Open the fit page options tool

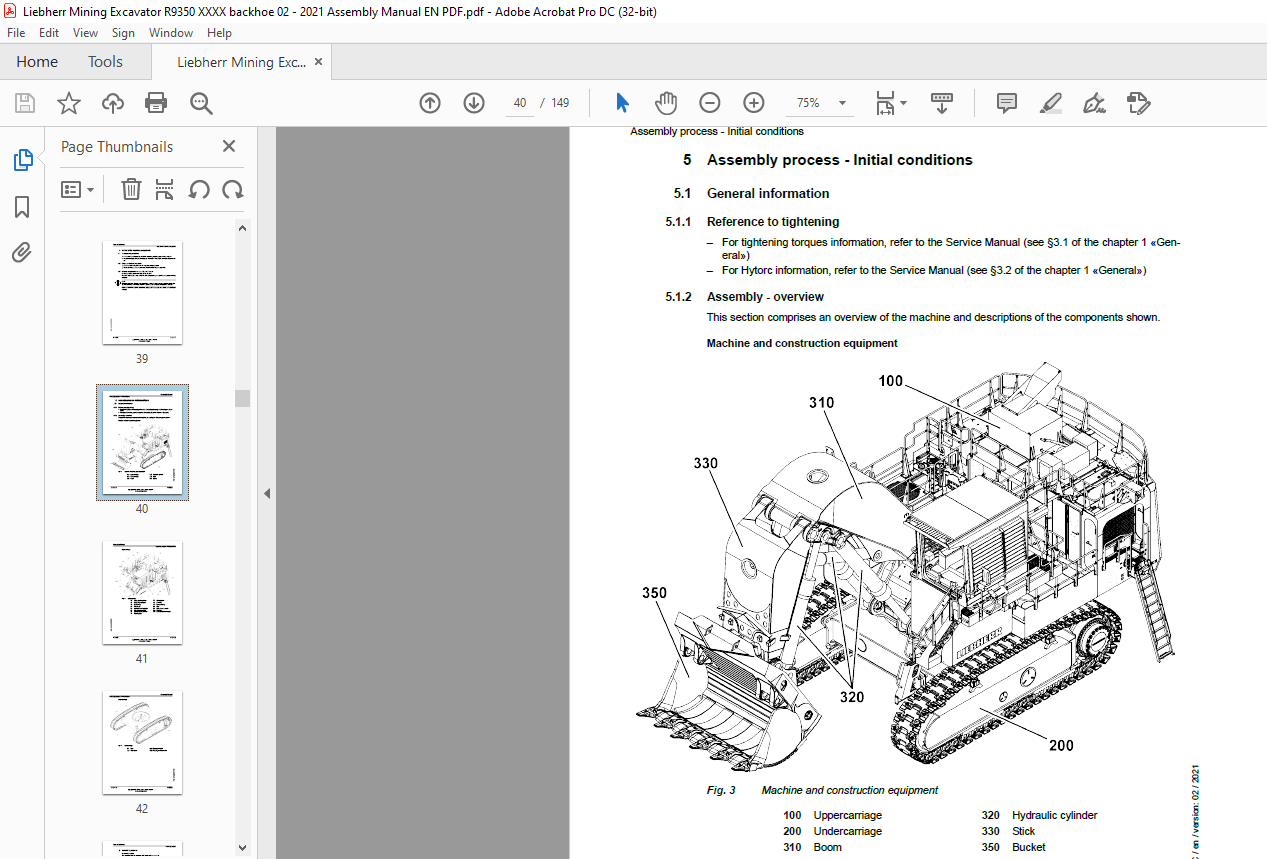(890, 103)
